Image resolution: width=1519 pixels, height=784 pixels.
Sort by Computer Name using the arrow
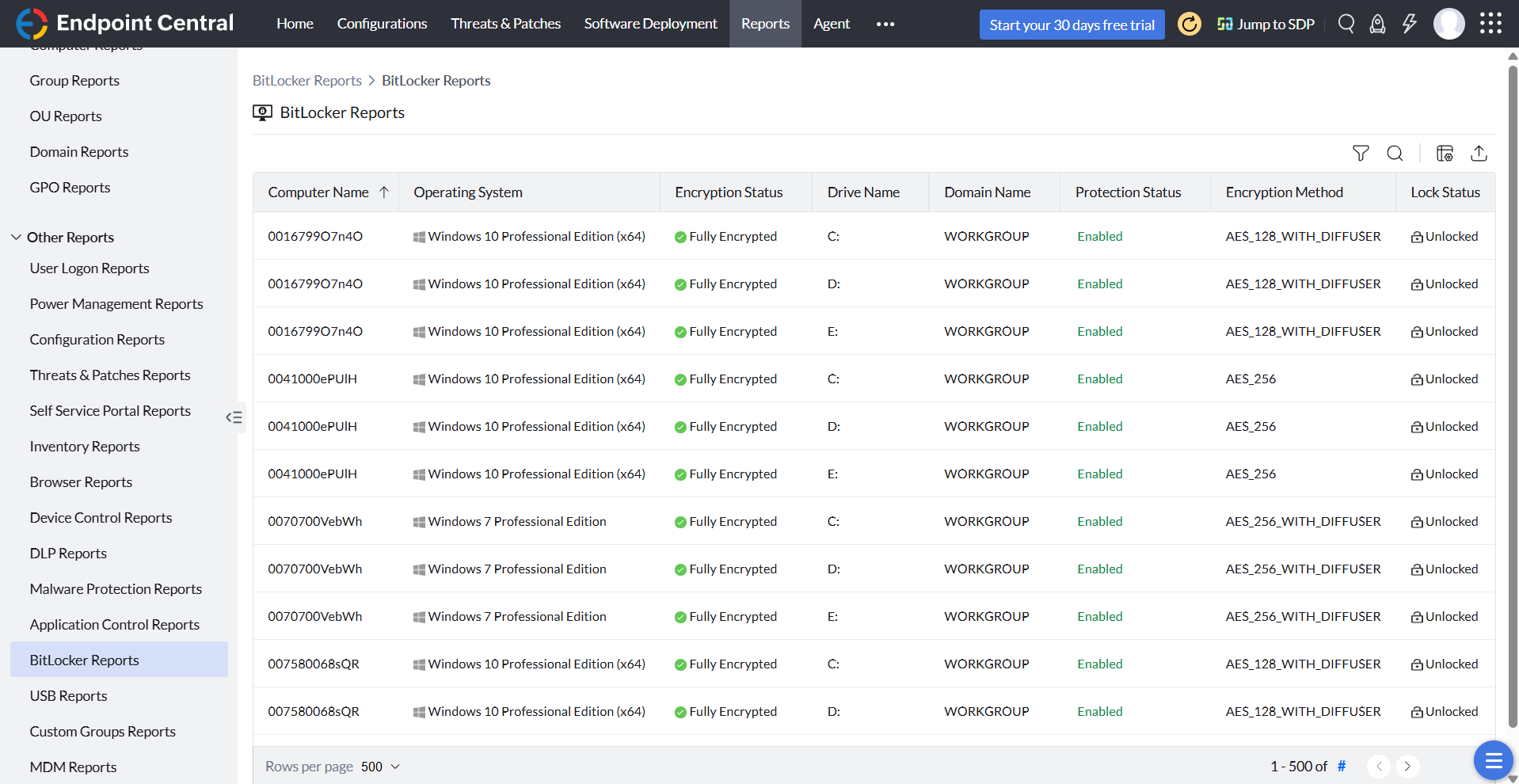pyautogui.click(x=383, y=192)
